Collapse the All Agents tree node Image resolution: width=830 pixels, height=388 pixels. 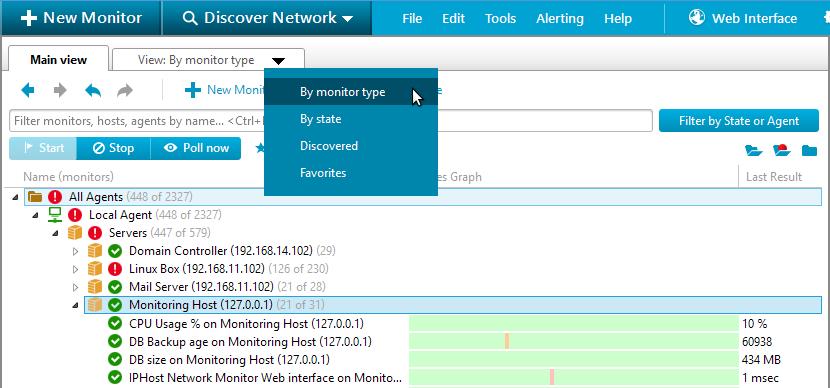coord(15,197)
